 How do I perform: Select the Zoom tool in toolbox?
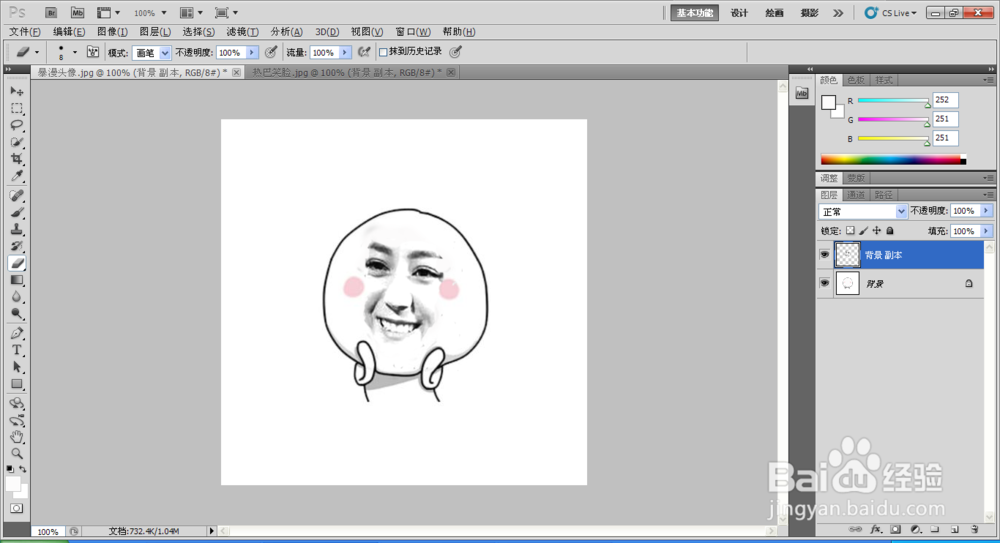tap(17, 453)
